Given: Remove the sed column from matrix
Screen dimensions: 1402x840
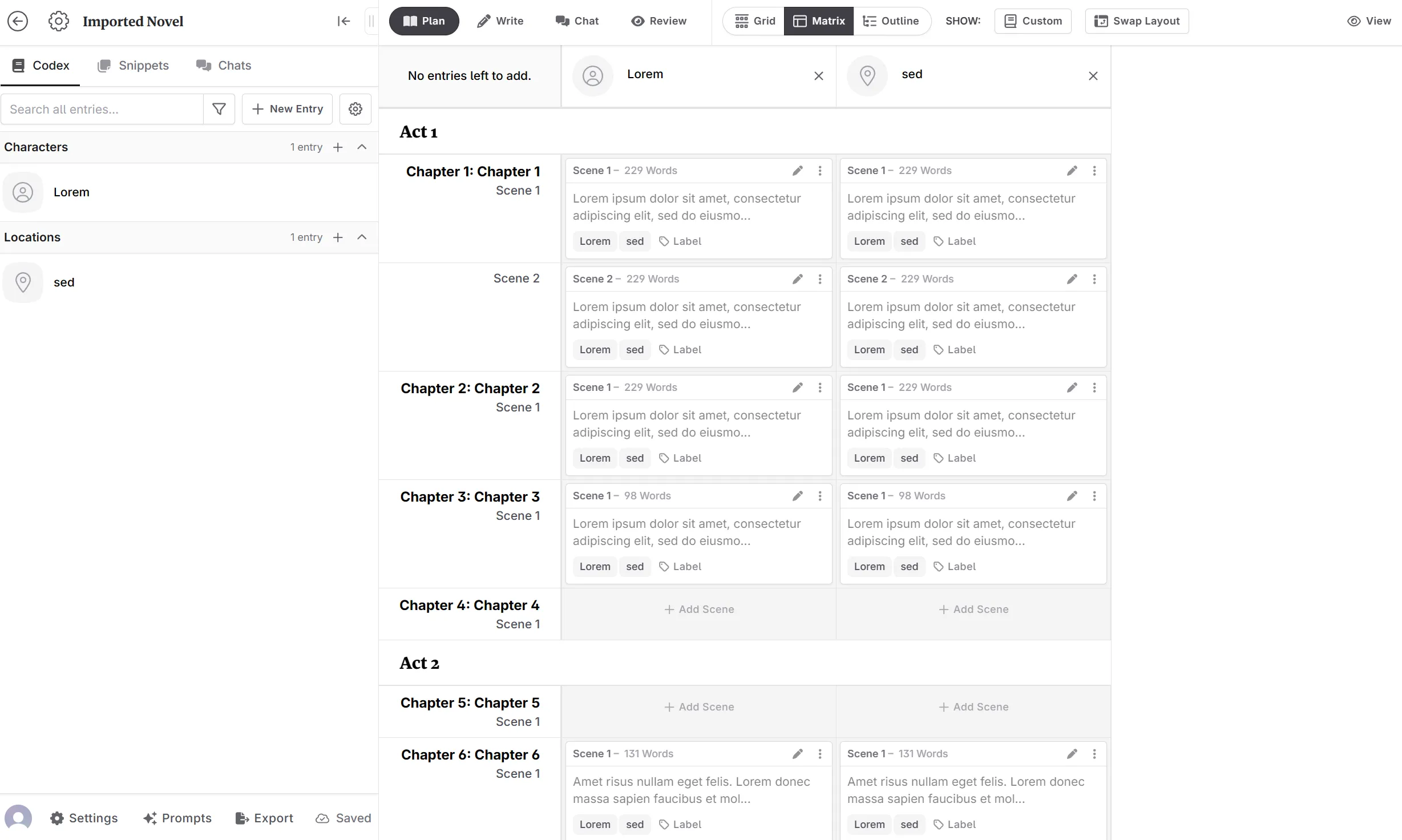Looking at the screenshot, I should [1093, 76].
